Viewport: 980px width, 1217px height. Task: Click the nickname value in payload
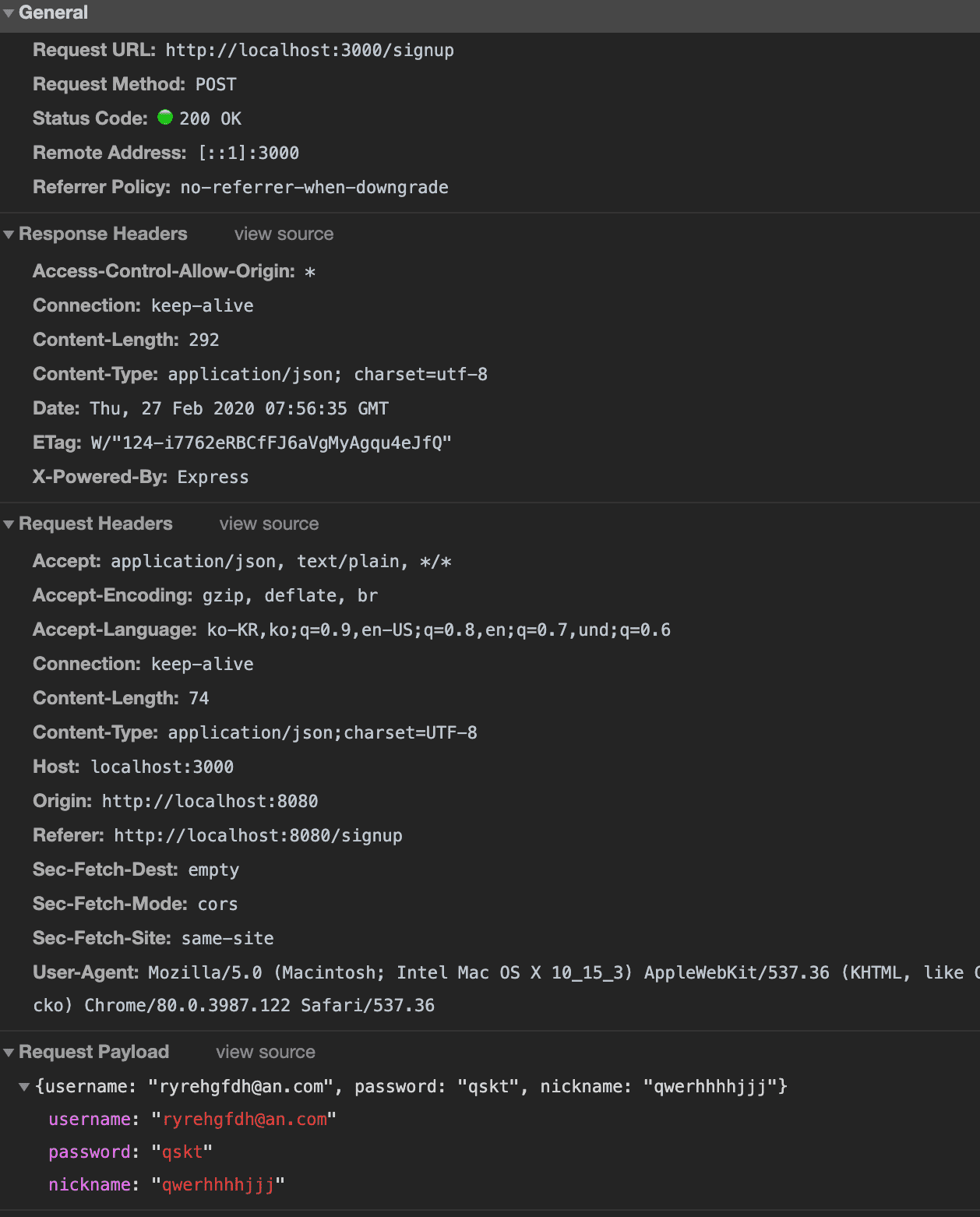[218, 1185]
